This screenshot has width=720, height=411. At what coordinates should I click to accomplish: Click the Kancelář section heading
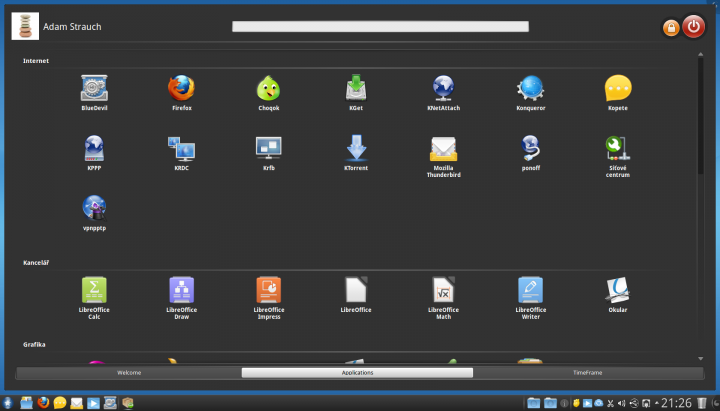pyautogui.click(x=36, y=263)
